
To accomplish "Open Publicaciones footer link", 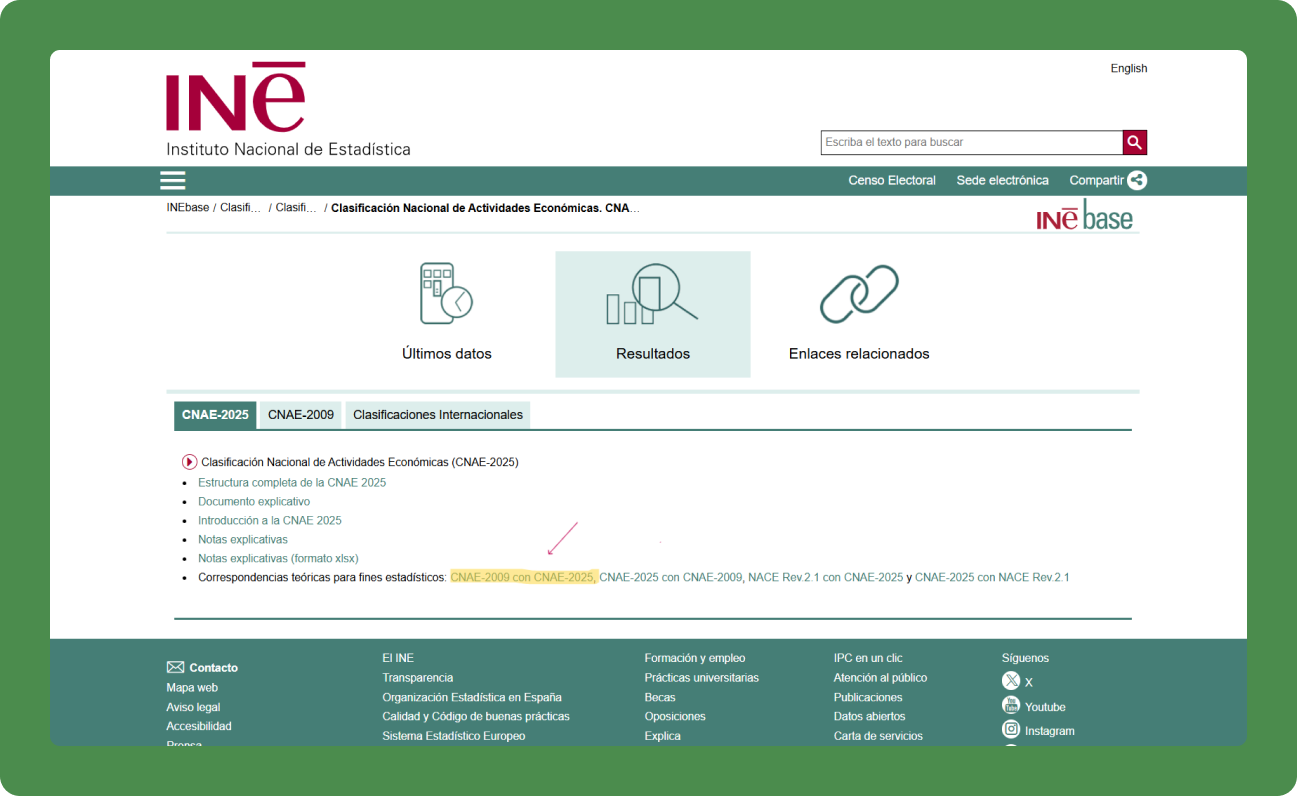I will tap(868, 697).
